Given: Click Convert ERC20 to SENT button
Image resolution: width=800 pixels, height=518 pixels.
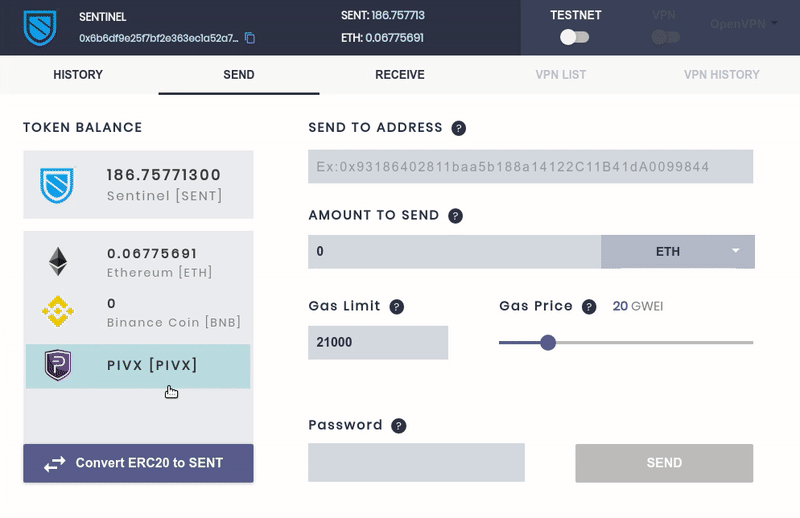Looking at the screenshot, I should (x=138, y=463).
